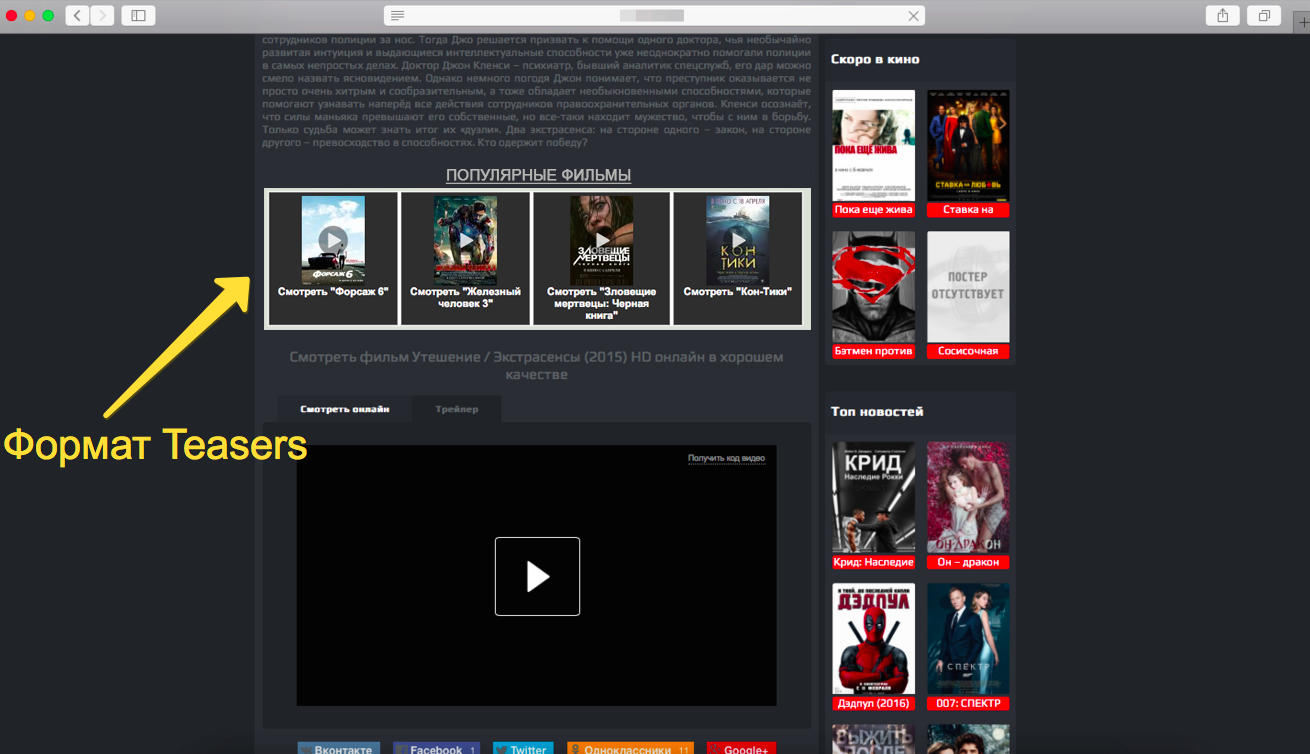The width and height of the screenshot is (1310, 754).
Task: Click the Скоро в кино heading
Action: (875, 60)
